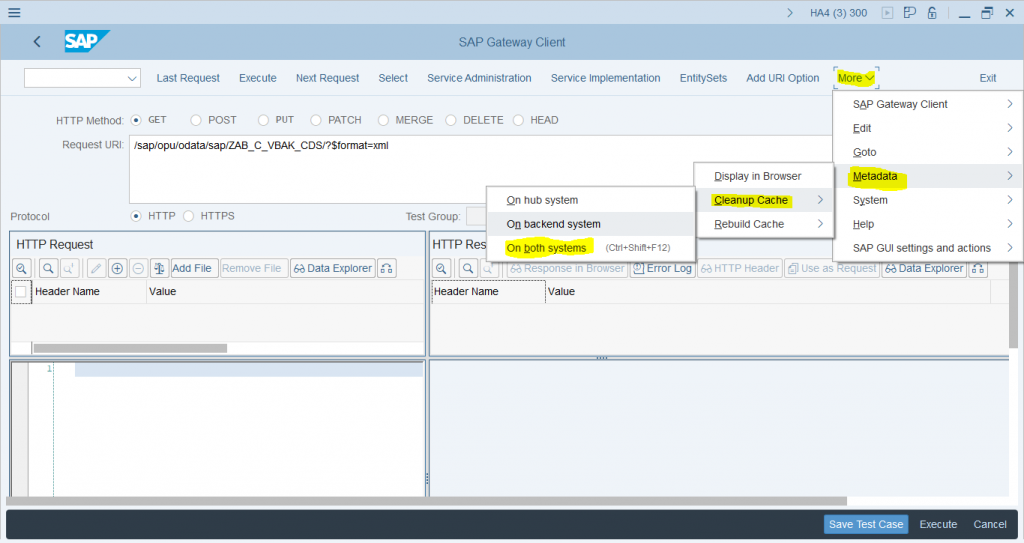Open the More dropdown menu

[856, 78]
